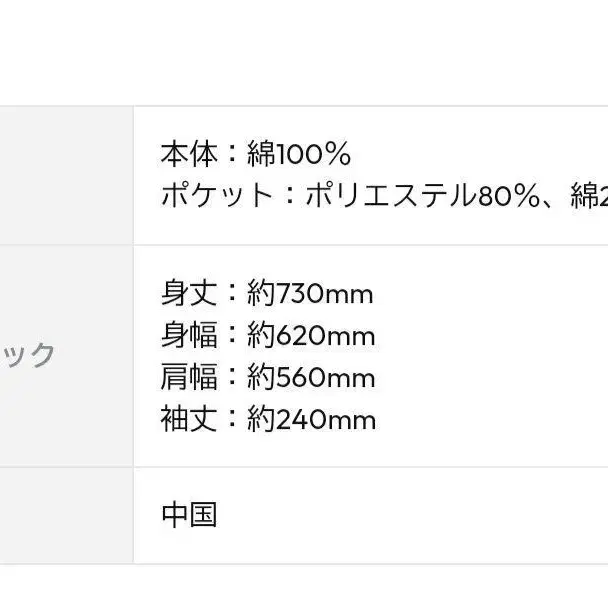
Task: Click the cut-off 綿2 text at right edge
Action: coord(589,195)
